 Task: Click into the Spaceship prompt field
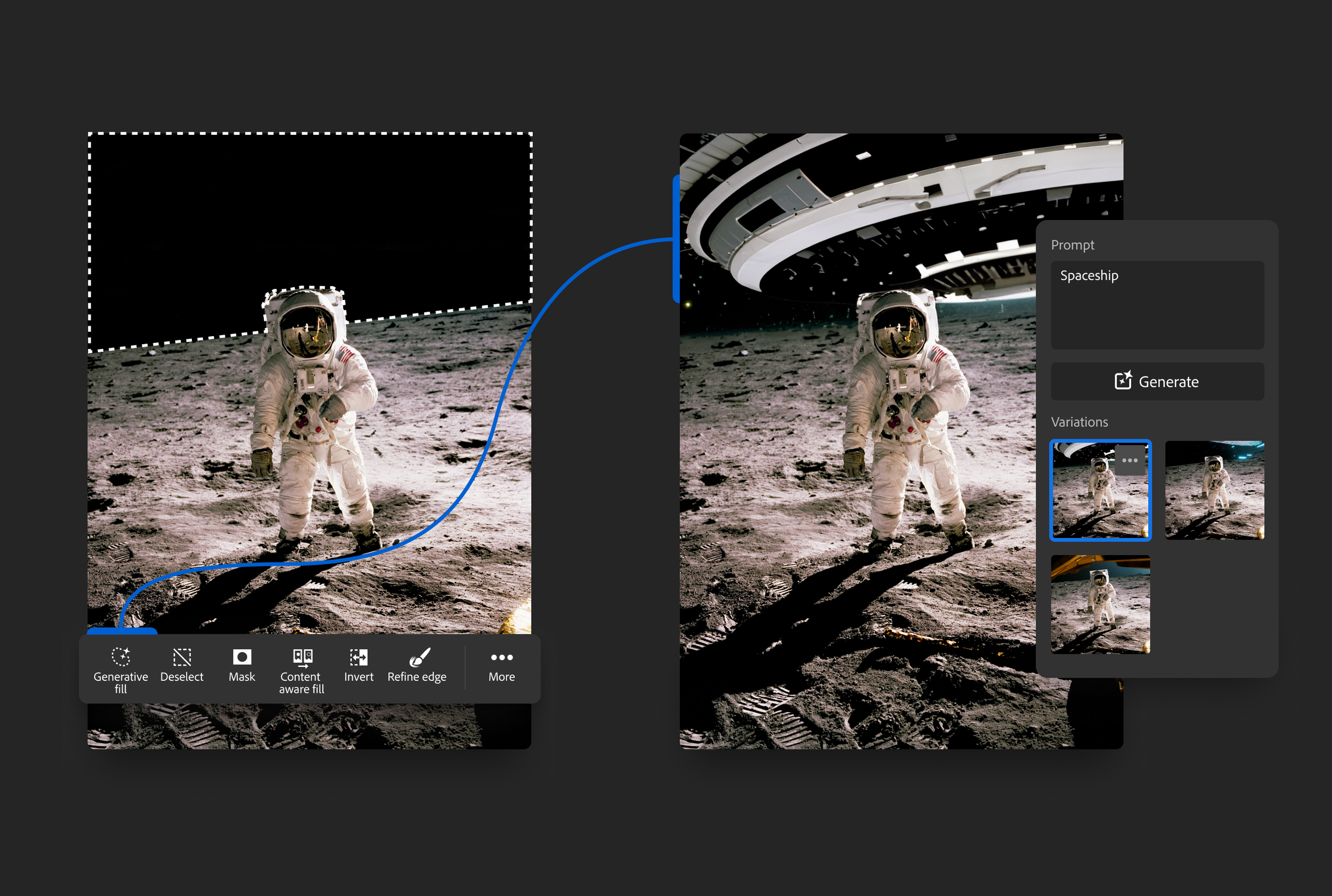tap(1157, 305)
